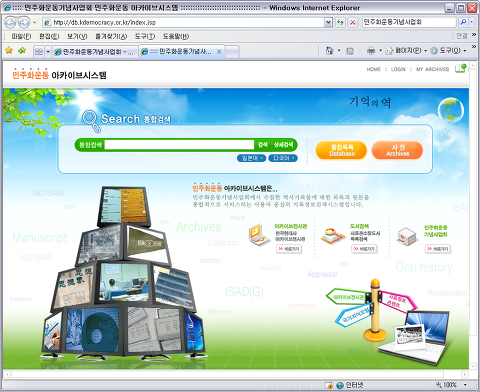Click the 인터넷 zone globe icon in status bar
Image resolution: width=480 pixels, height=392 pixels.
(x=340, y=385)
